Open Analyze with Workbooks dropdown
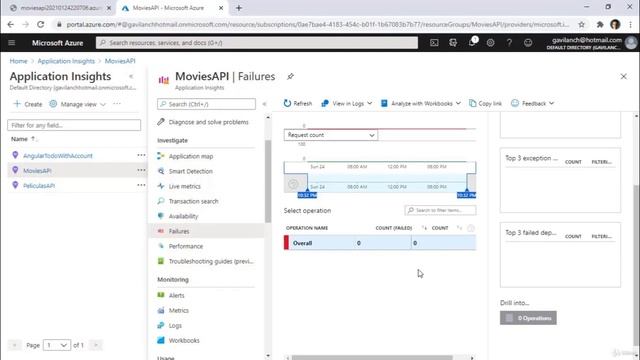The width and height of the screenshot is (640, 360). click(x=421, y=104)
